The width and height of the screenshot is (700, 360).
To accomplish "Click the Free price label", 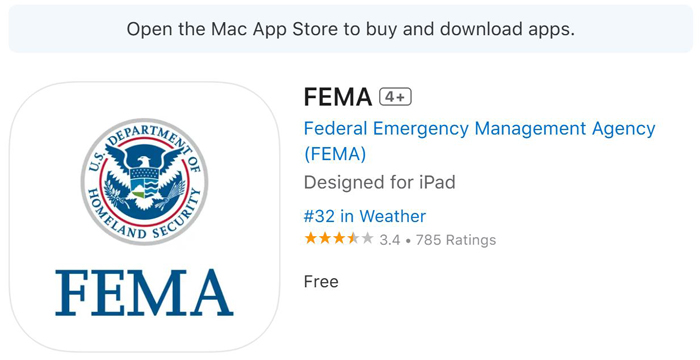I will coord(321,282).
